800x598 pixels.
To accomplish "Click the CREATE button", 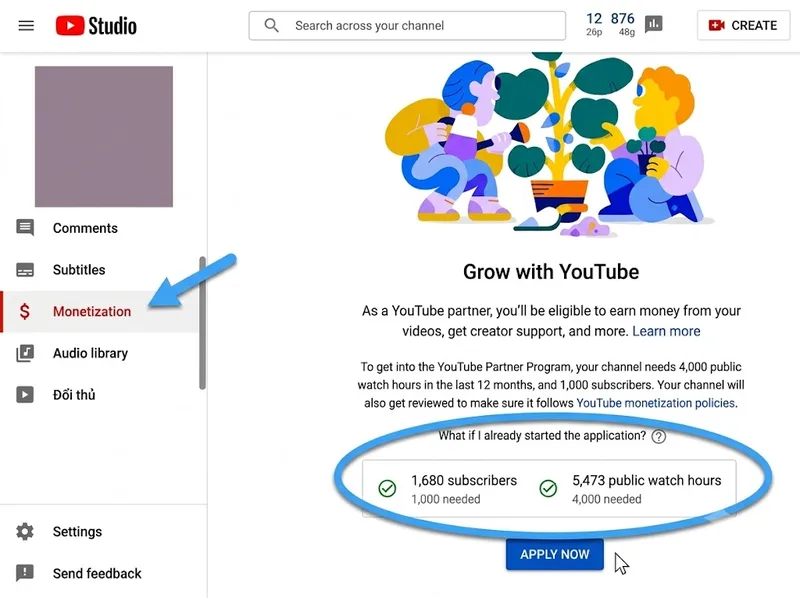I will click(x=743, y=26).
